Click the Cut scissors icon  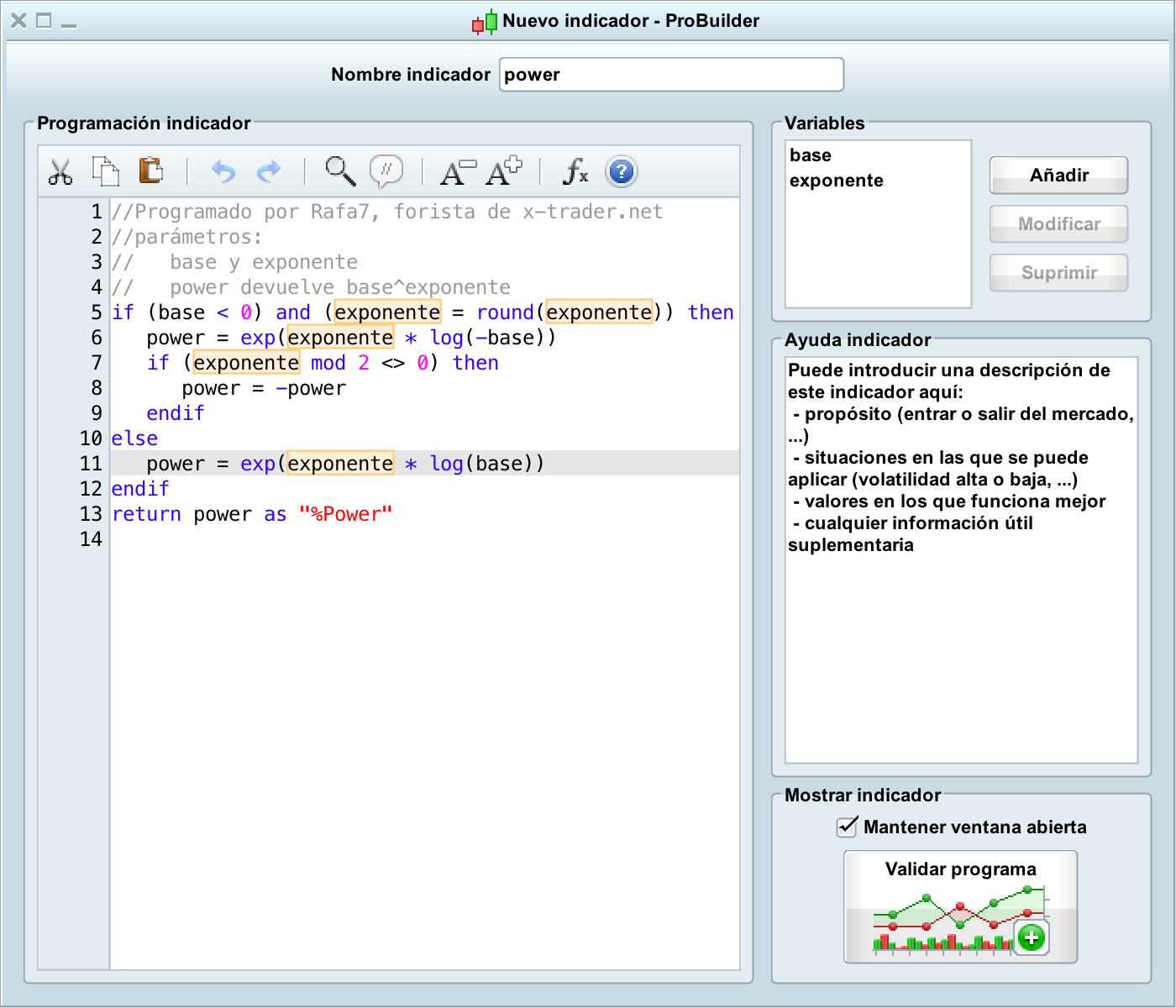[60, 171]
